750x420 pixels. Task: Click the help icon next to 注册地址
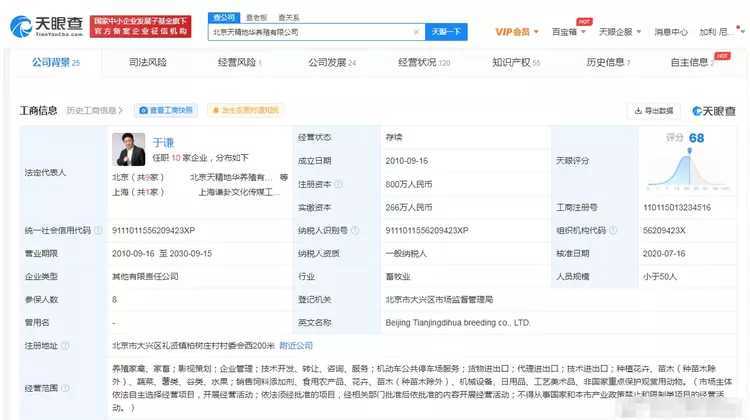[65, 346]
